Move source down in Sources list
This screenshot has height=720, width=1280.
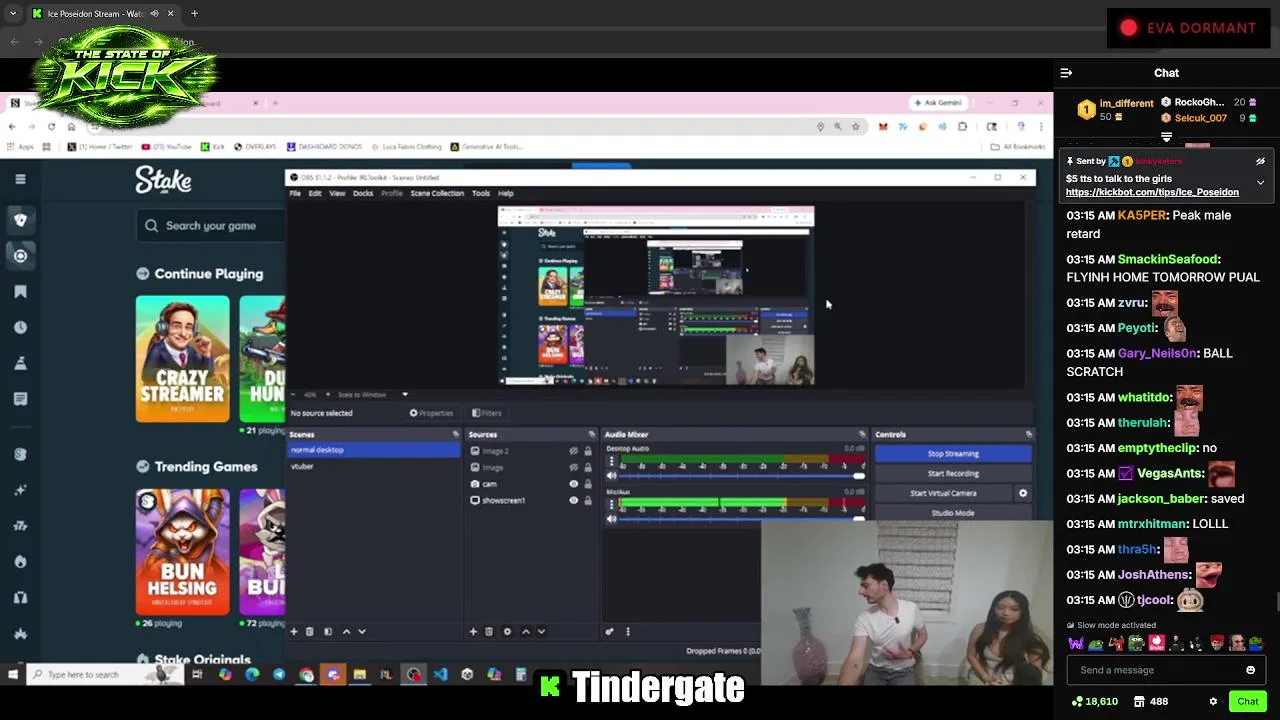[541, 631]
